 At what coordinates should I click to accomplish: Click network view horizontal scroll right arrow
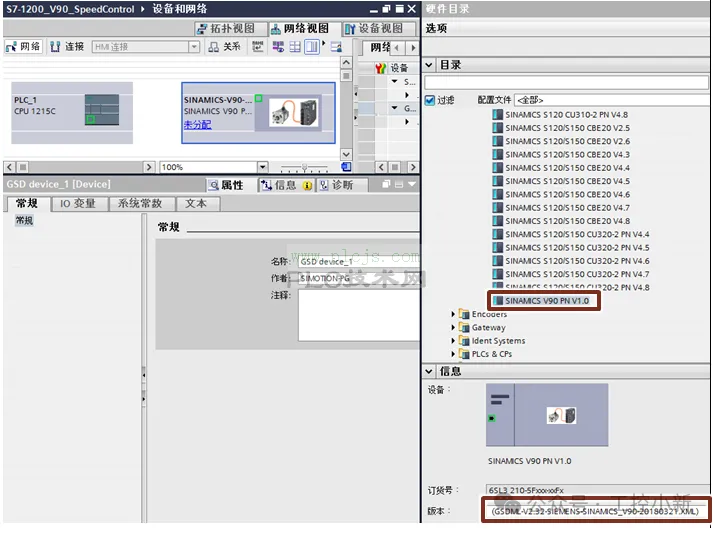point(149,167)
